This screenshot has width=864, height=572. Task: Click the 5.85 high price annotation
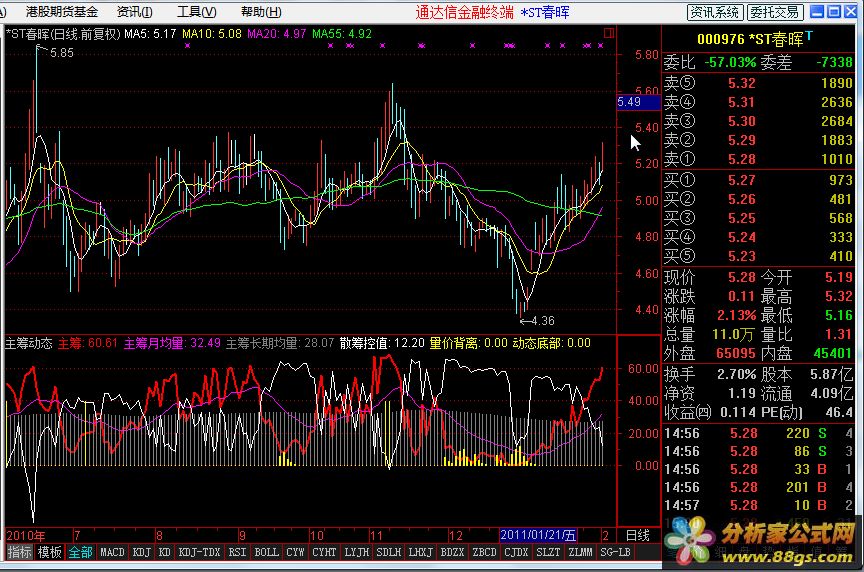click(x=61, y=53)
